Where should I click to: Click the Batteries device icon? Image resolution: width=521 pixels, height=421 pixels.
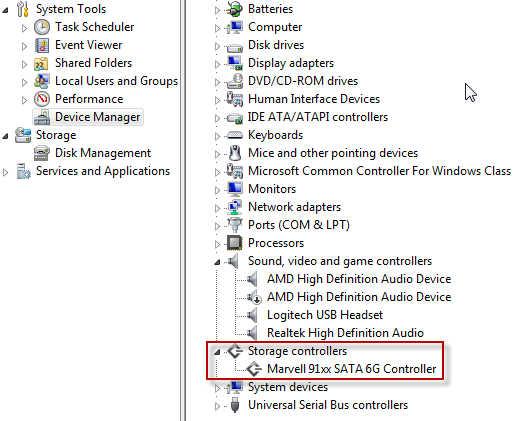tap(234, 9)
